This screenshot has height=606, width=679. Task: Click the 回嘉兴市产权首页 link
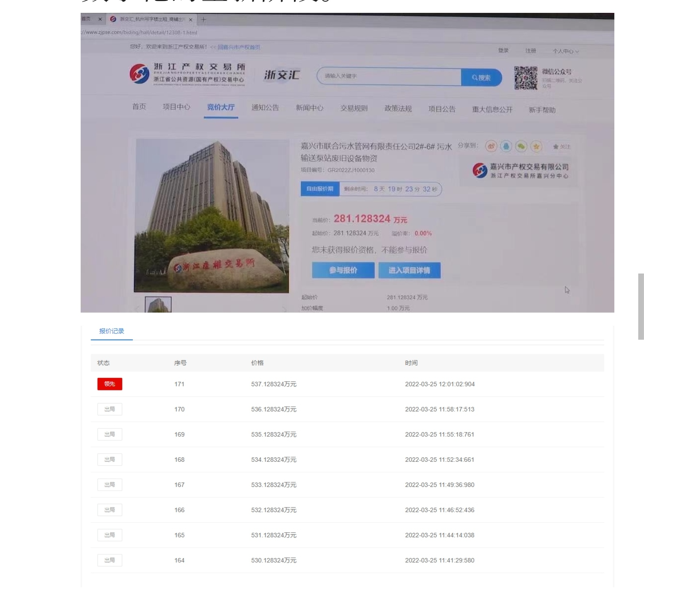pos(239,47)
